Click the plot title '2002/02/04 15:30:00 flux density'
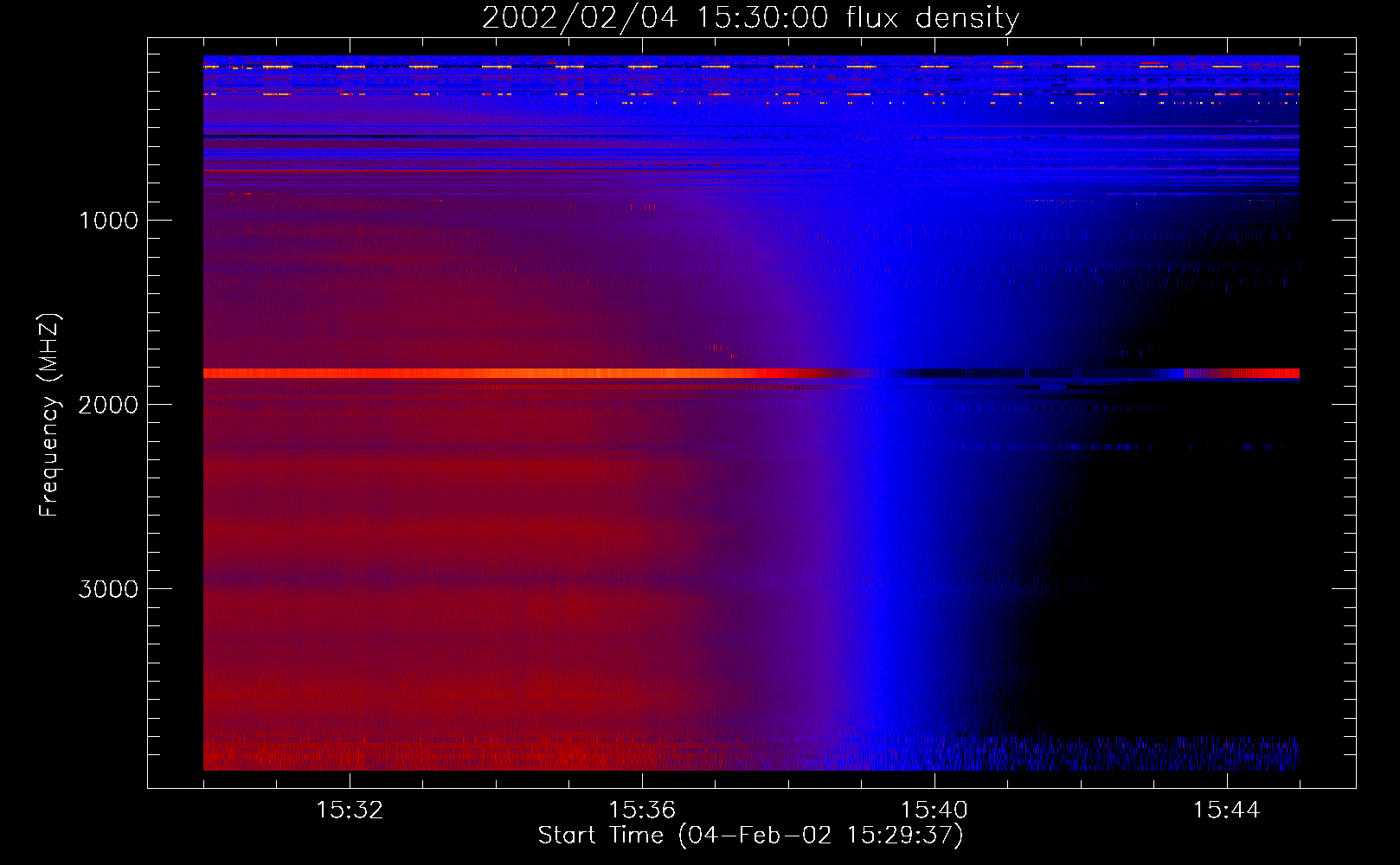 pyautogui.click(x=750, y=17)
